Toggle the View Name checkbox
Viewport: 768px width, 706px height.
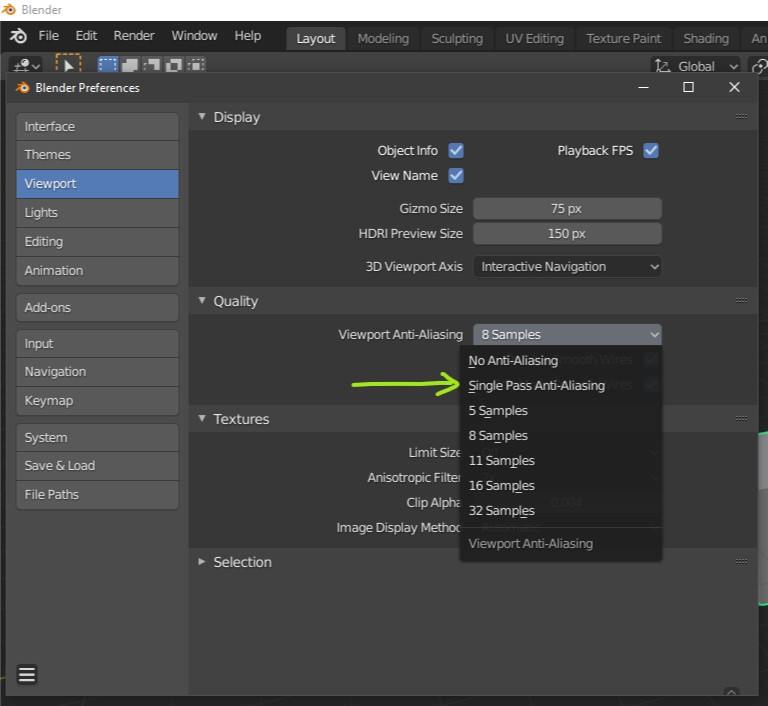456,175
